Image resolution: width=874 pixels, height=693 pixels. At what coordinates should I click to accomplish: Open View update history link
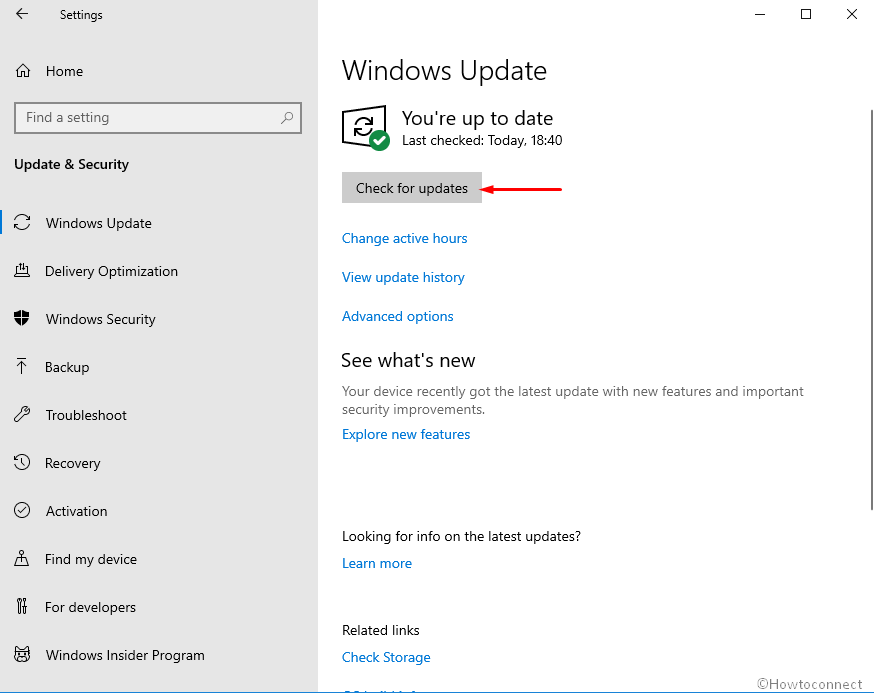pyautogui.click(x=403, y=277)
